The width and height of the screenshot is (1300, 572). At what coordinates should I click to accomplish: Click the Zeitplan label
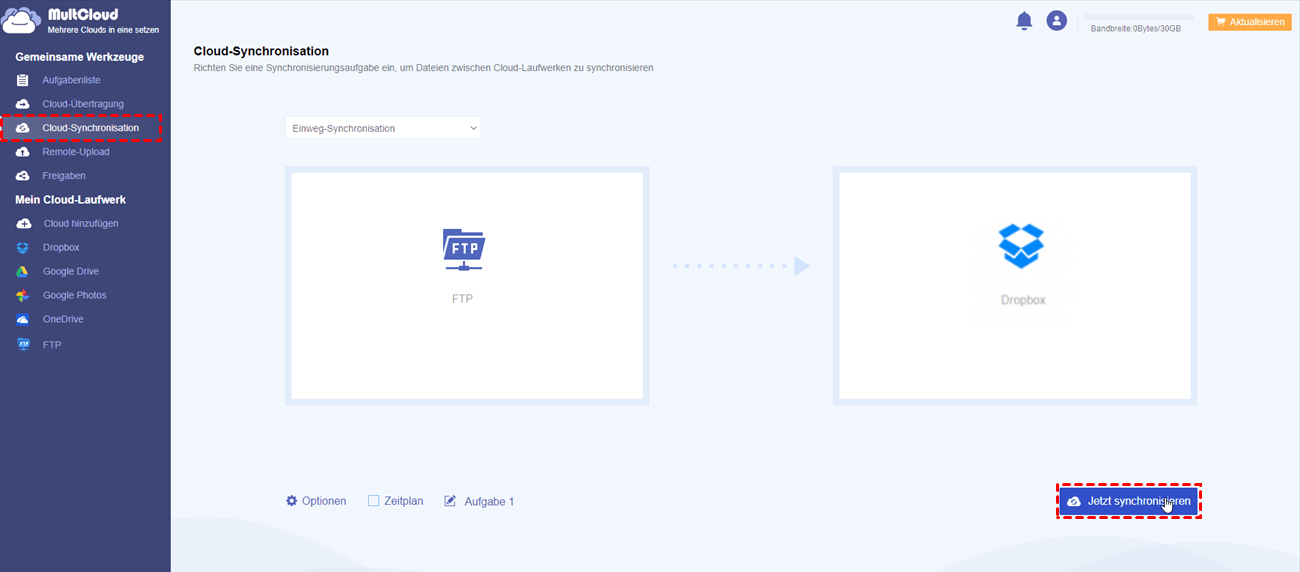click(x=404, y=501)
